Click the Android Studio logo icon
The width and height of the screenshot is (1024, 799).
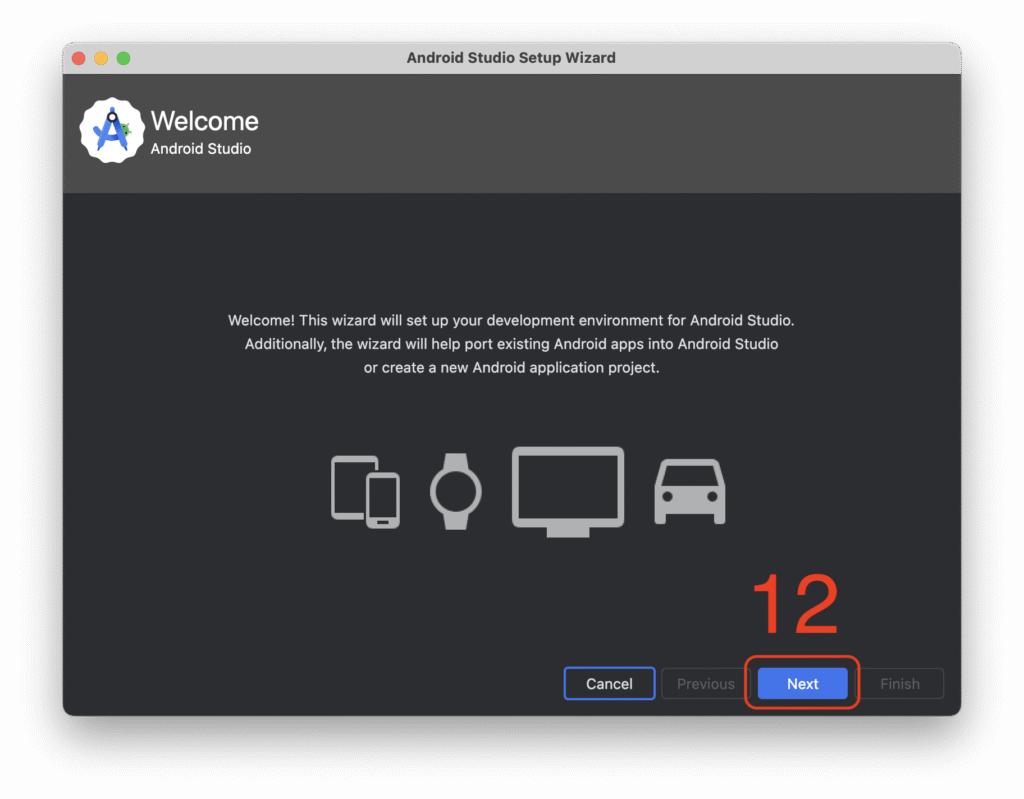[x=112, y=131]
